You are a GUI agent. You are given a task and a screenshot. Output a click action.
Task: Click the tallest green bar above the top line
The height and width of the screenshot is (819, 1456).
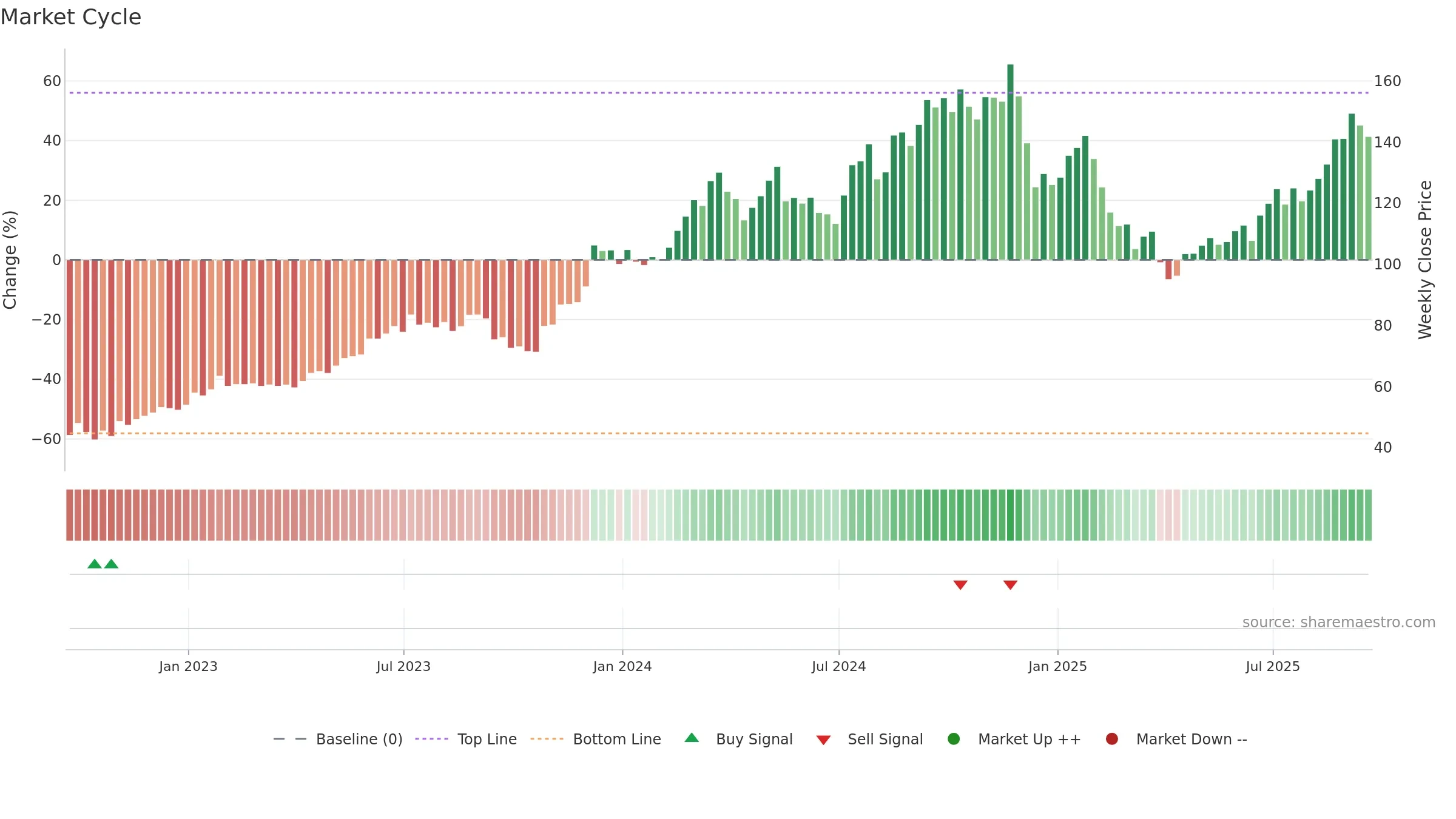point(1010,162)
